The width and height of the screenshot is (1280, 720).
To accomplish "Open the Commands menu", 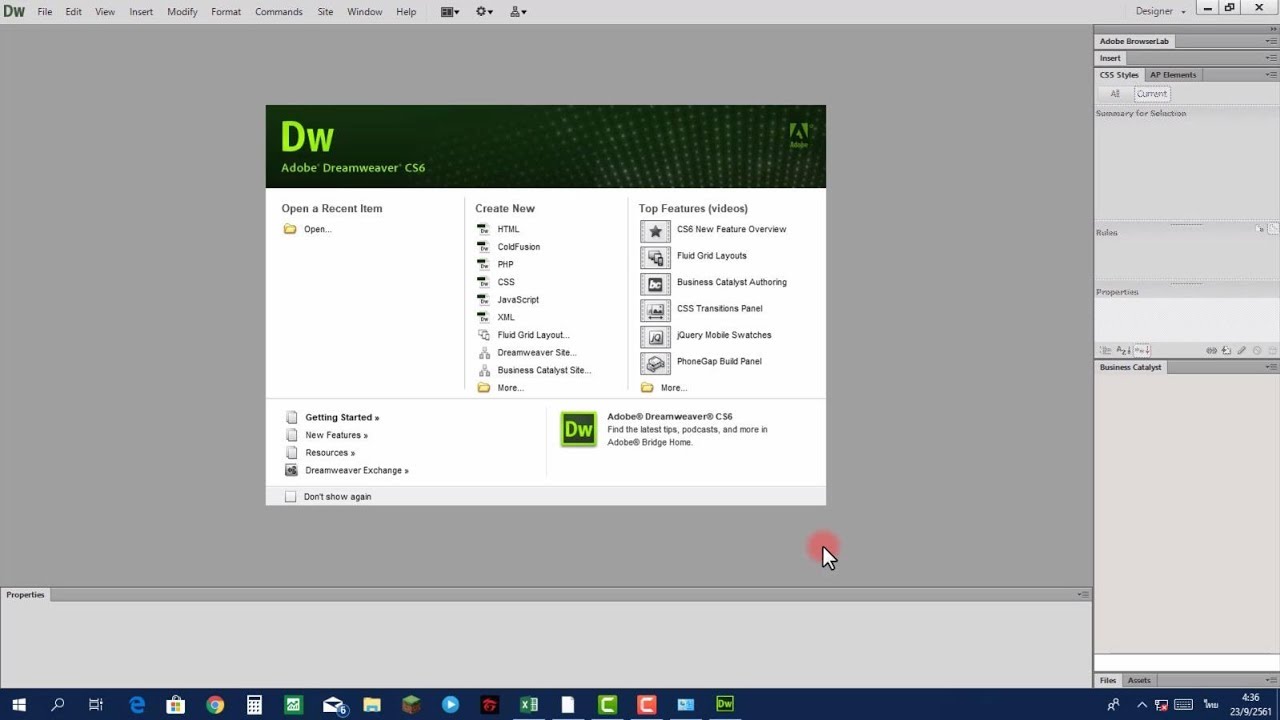I will [278, 12].
